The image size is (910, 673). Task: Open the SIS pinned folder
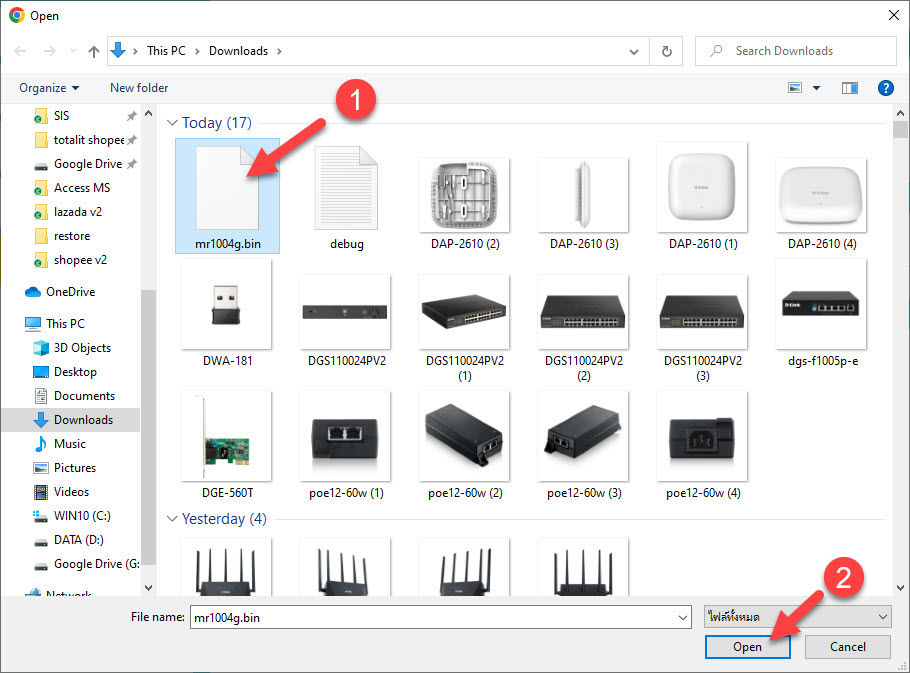[61, 116]
